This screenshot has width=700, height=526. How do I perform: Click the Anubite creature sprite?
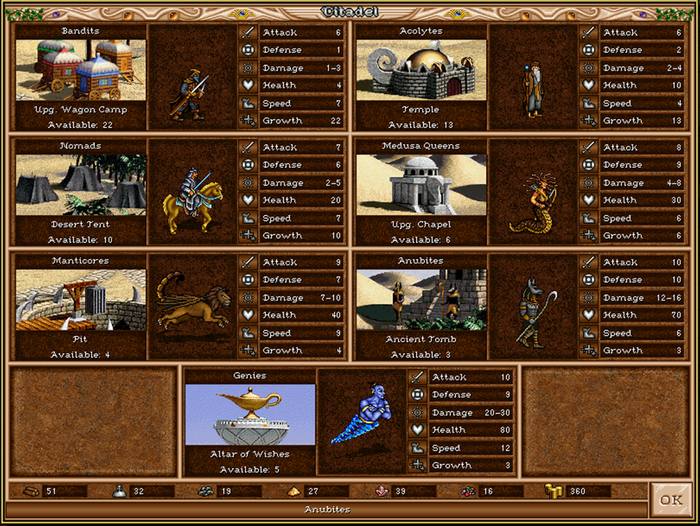click(x=538, y=313)
